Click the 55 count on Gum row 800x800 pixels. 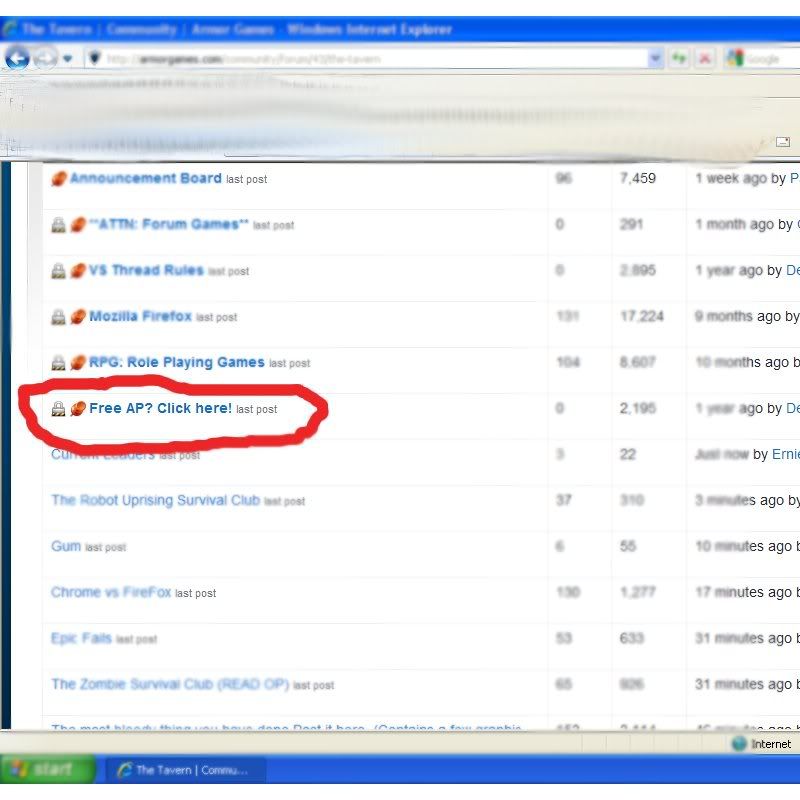[x=628, y=546]
